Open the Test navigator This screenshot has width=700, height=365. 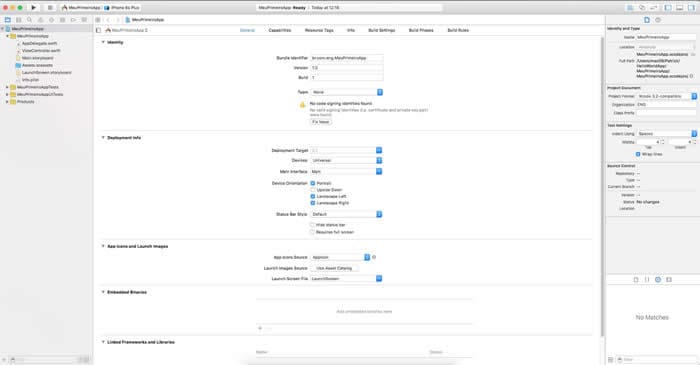(x=51, y=20)
